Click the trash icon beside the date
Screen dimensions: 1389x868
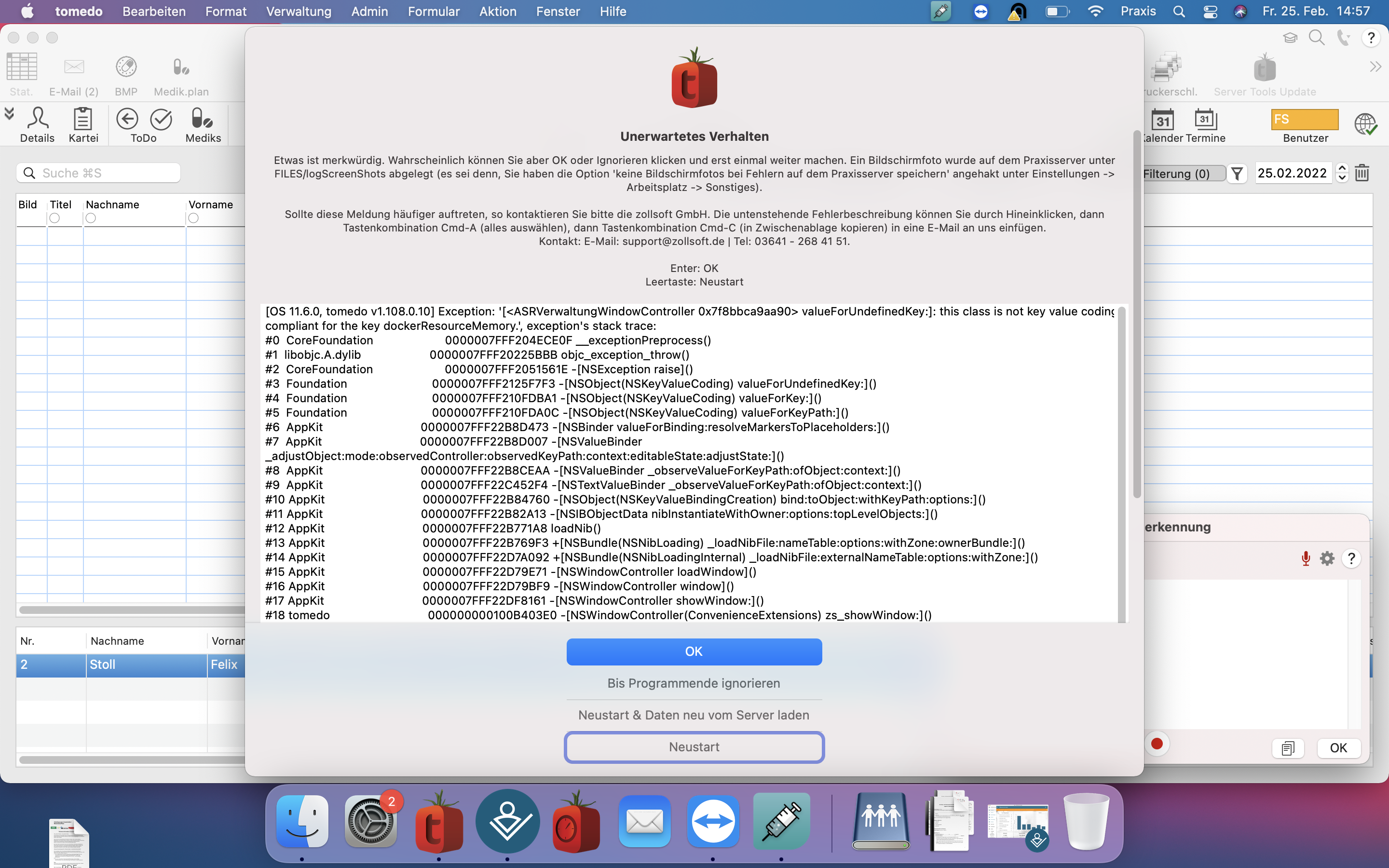[x=1362, y=173]
